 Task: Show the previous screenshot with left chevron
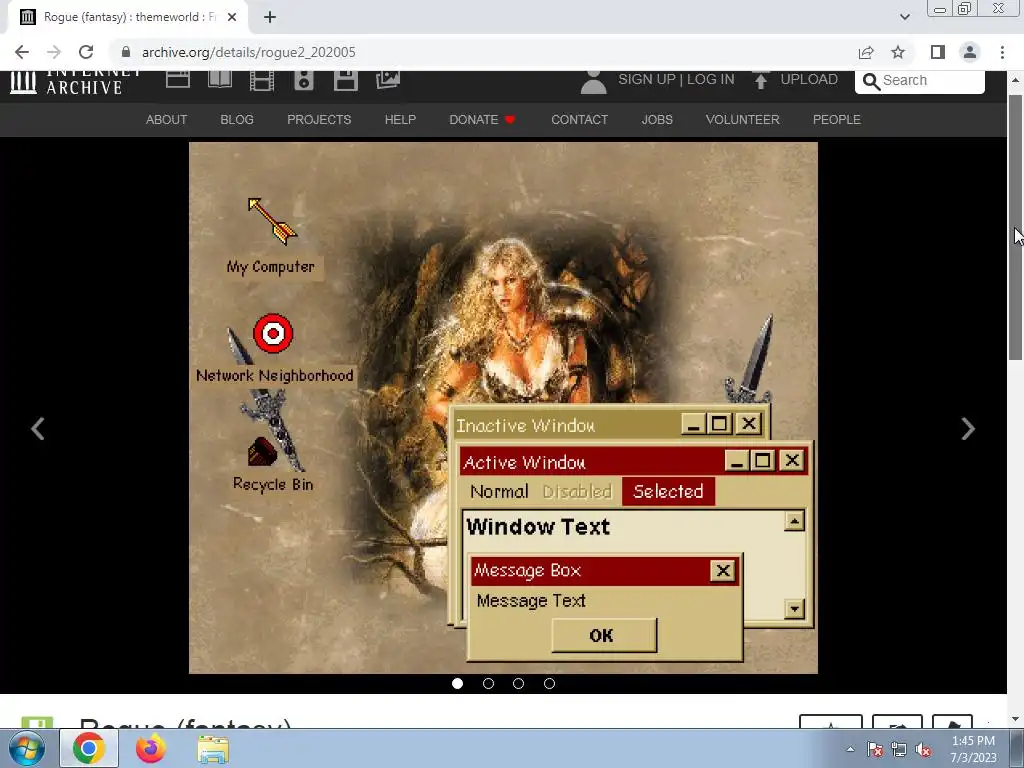[x=38, y=429]
